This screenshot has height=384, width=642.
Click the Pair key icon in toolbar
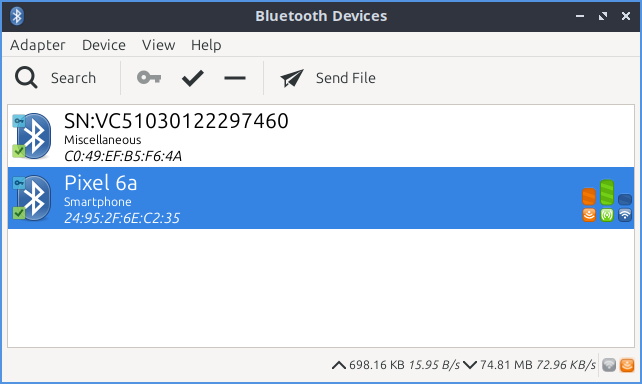tap(149, 77)
